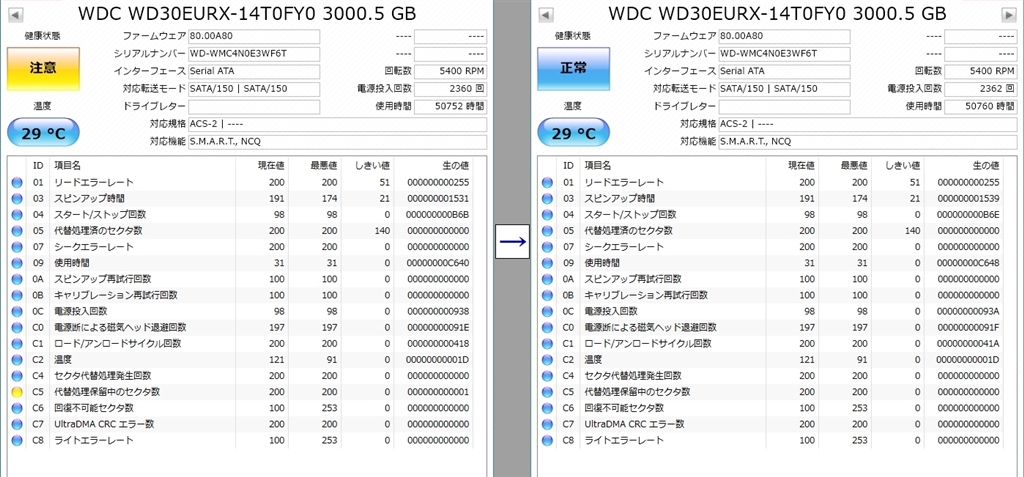
Task: Click the 項目名 column header in 注意 window
Action: (x=67, y=166)
